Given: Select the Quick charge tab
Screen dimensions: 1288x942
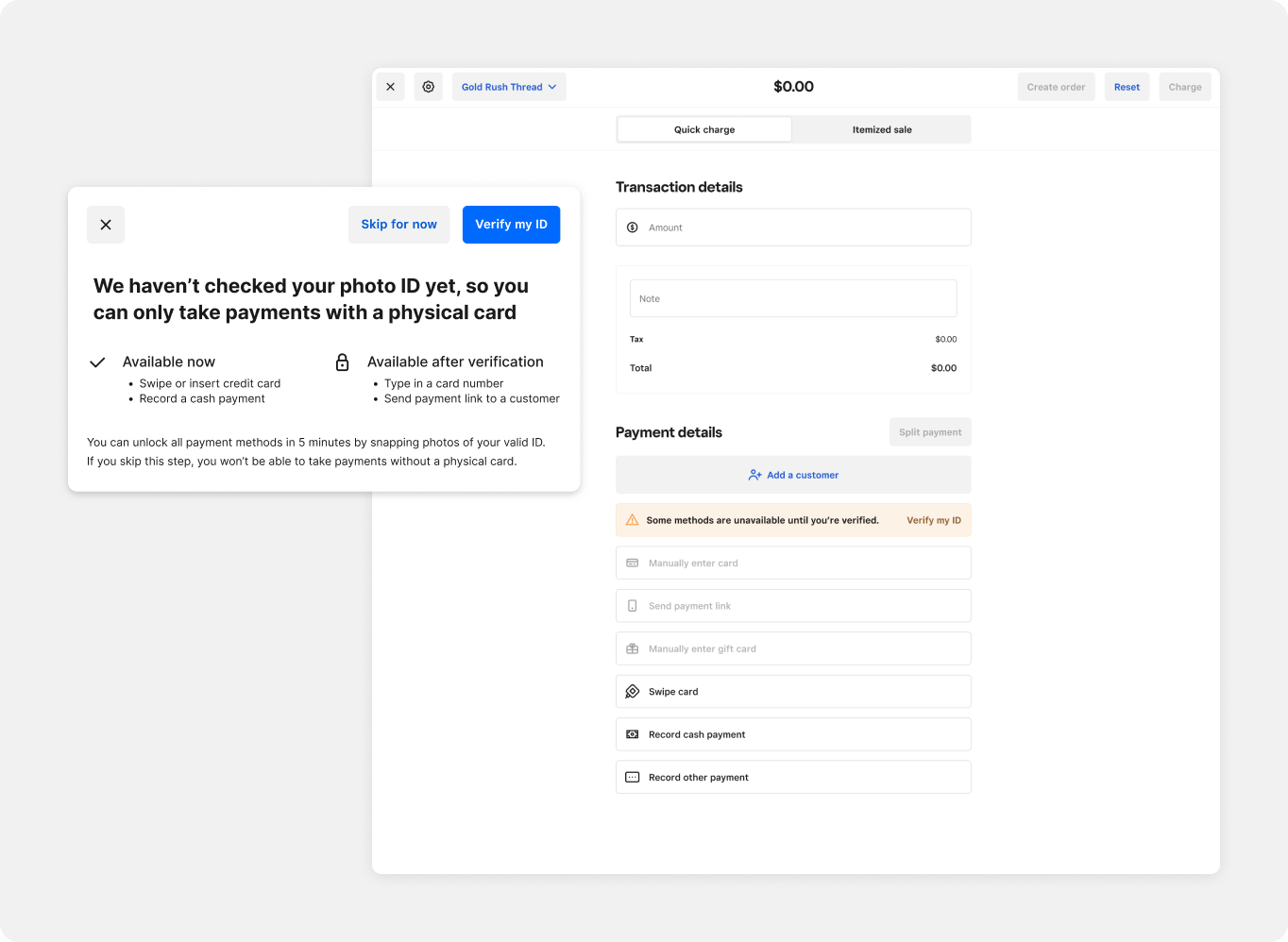Looking at the screenshot, I should pos(704,130).
